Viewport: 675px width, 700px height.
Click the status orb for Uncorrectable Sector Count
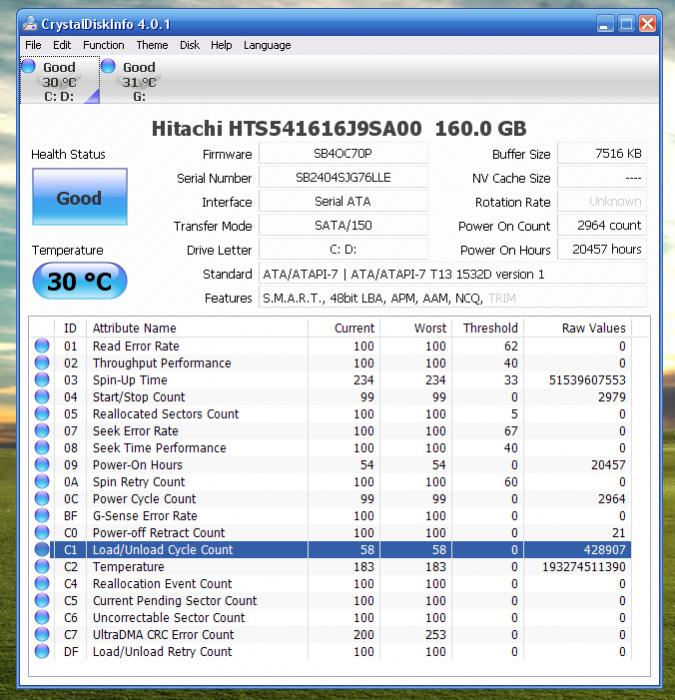pos(42,617)
